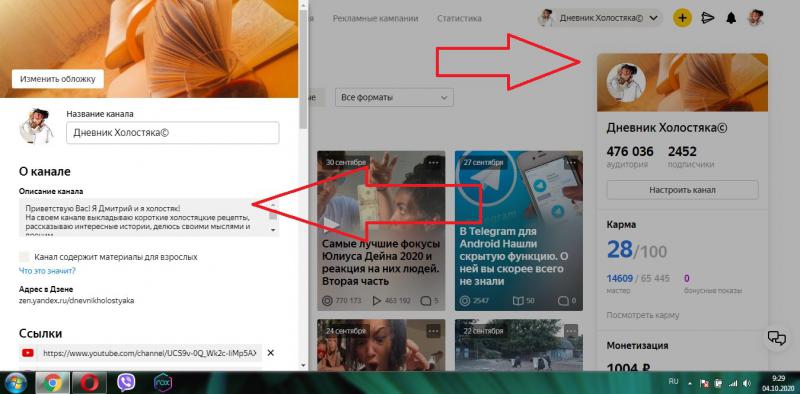Click the play icon on Юлиус Дейн video
800x394 pixels.
pos(331,225)
